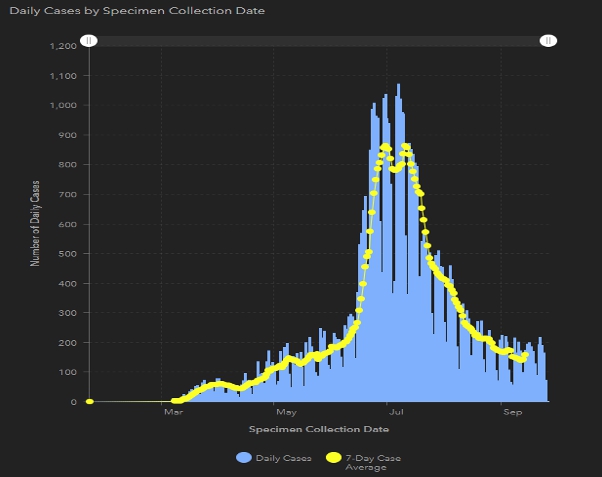Click the isolated yellow marker at zero on far left
Screen dimensions: 602x477
[x=89, y=401]
